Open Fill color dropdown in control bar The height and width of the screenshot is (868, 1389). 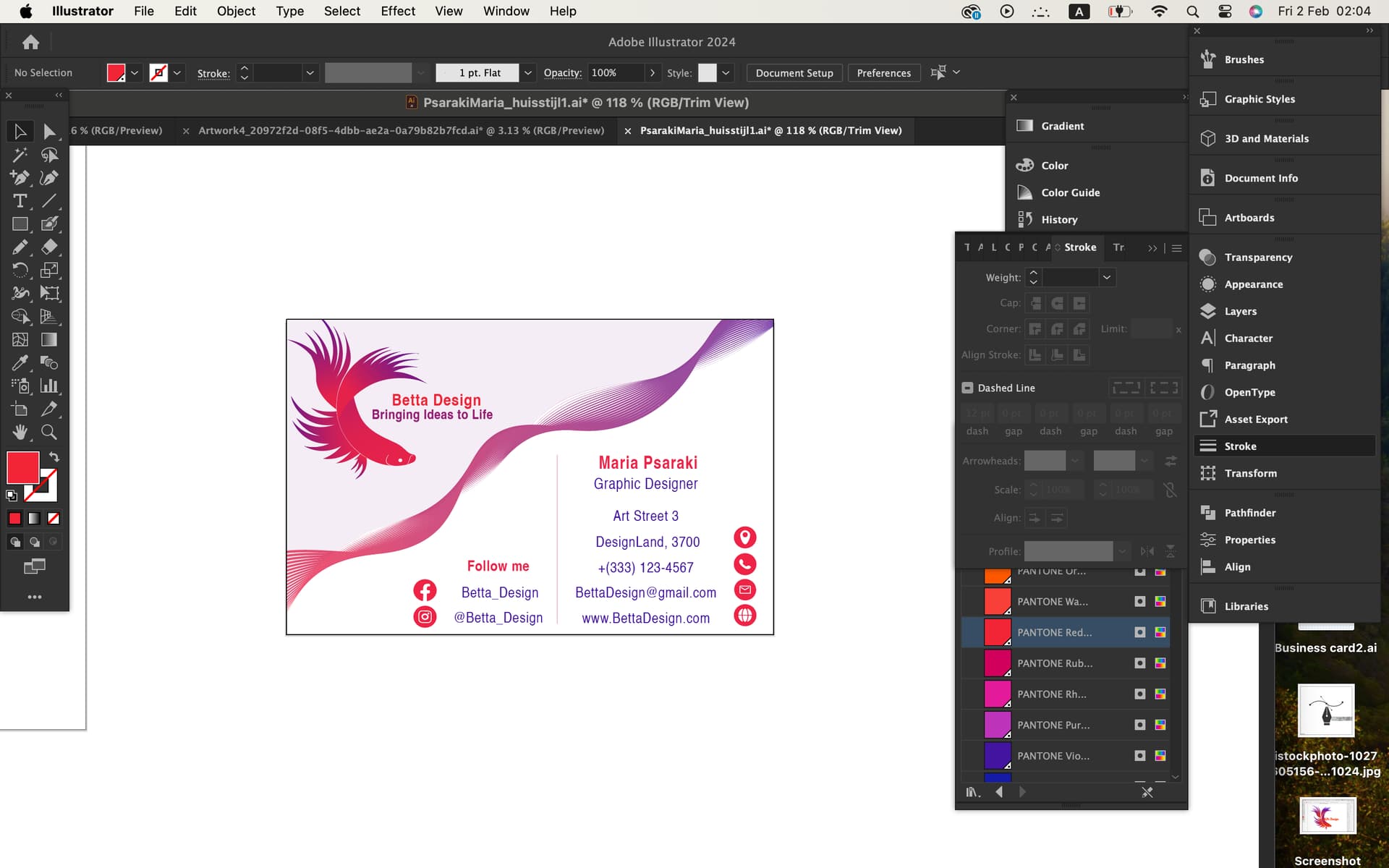coord(135,73)
